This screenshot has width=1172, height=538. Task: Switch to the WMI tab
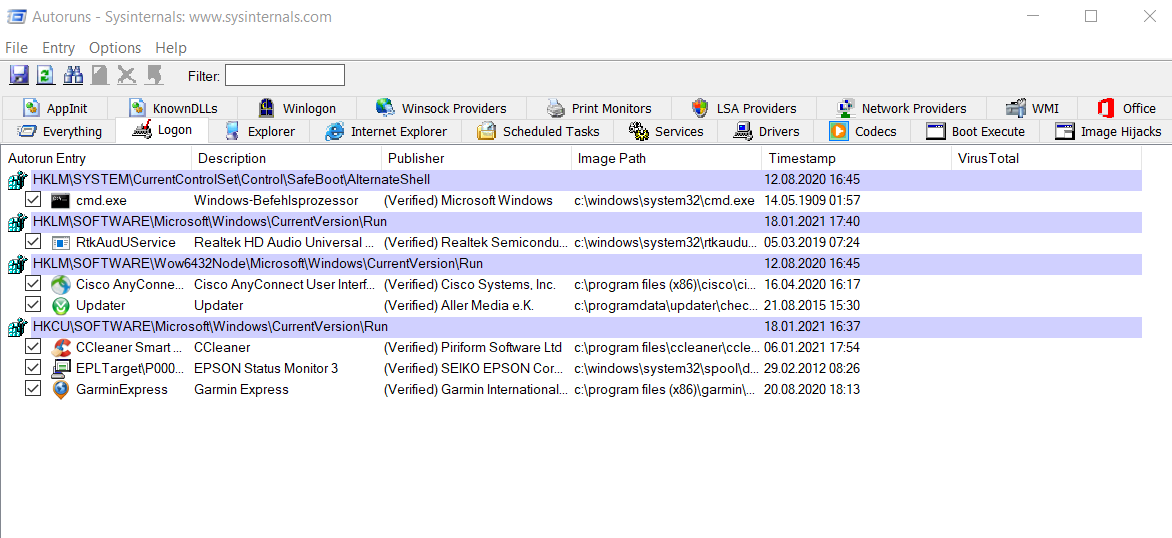pos(1032,108)
